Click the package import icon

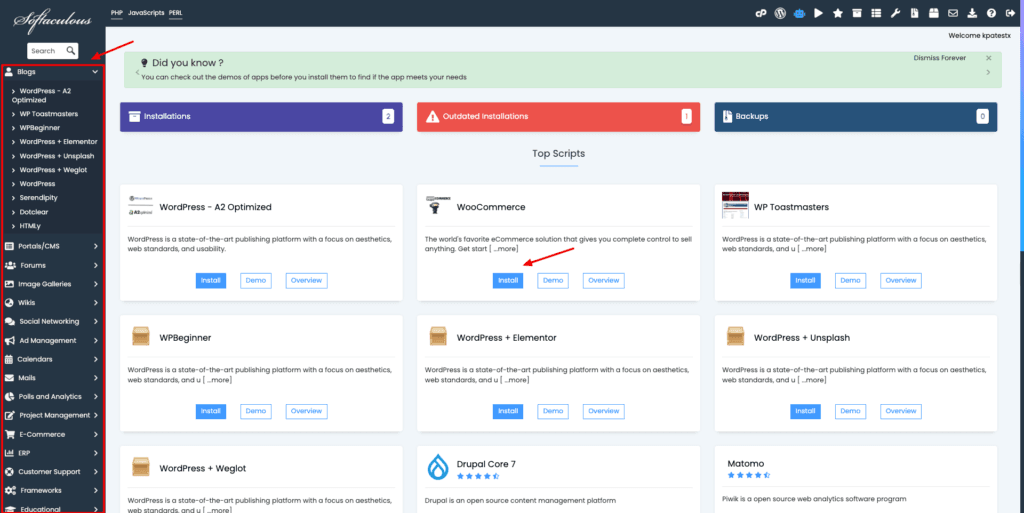coord(934,13)
